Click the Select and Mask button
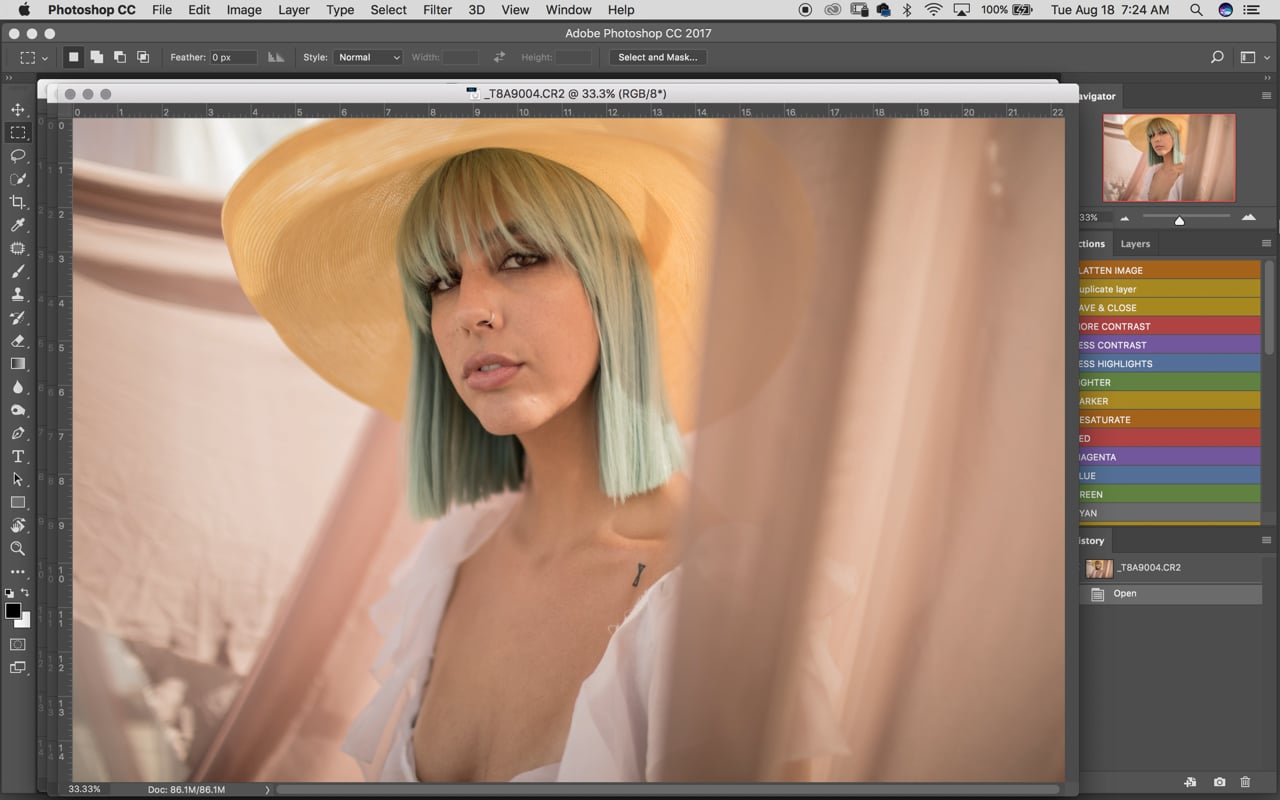Viewport: 1280px width, 800px height. [x=657, y=57]
